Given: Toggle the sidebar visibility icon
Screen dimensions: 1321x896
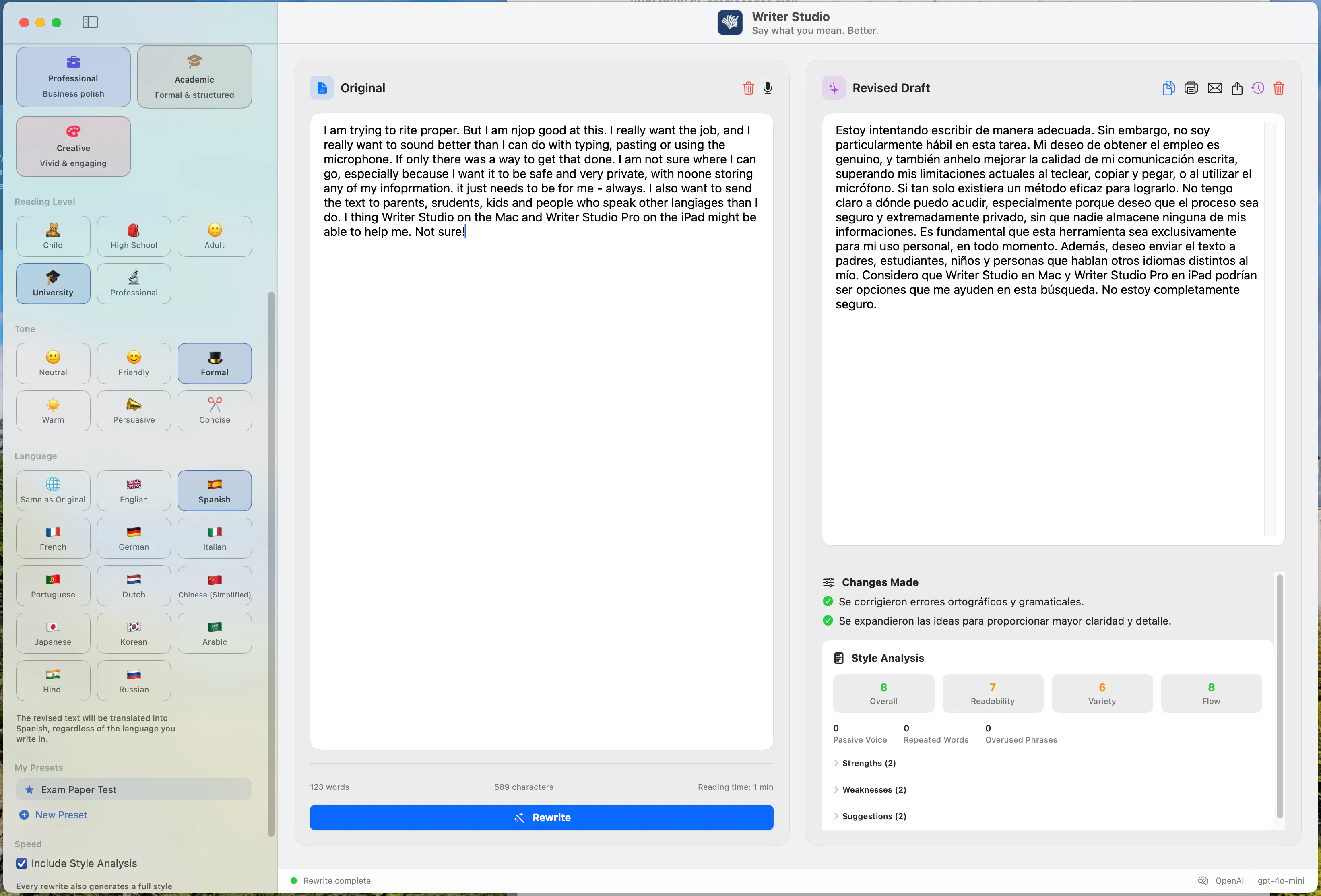Looking at the screenshot, I should (x=90, y=22).
